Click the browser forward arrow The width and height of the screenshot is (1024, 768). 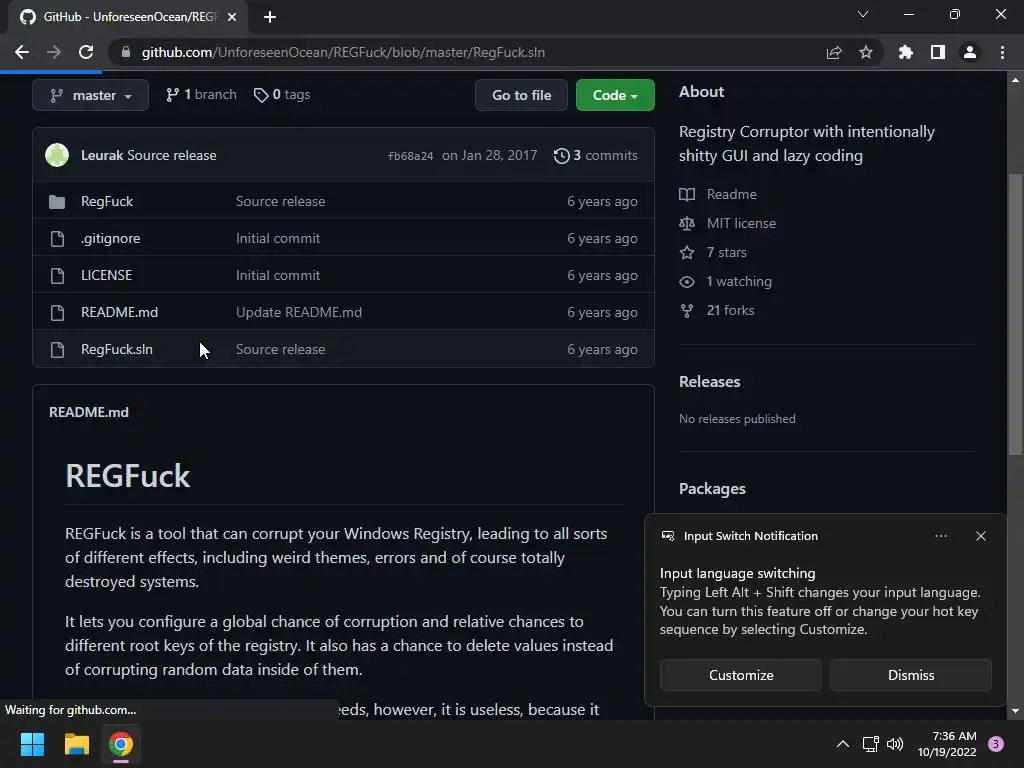click(x=54, y=52)
